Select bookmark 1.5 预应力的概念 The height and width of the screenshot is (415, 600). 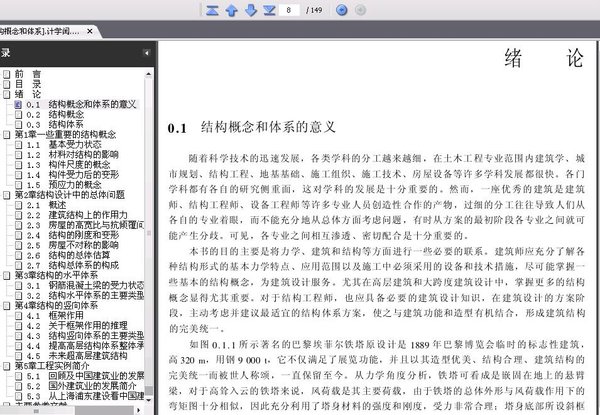pos(64,185)
